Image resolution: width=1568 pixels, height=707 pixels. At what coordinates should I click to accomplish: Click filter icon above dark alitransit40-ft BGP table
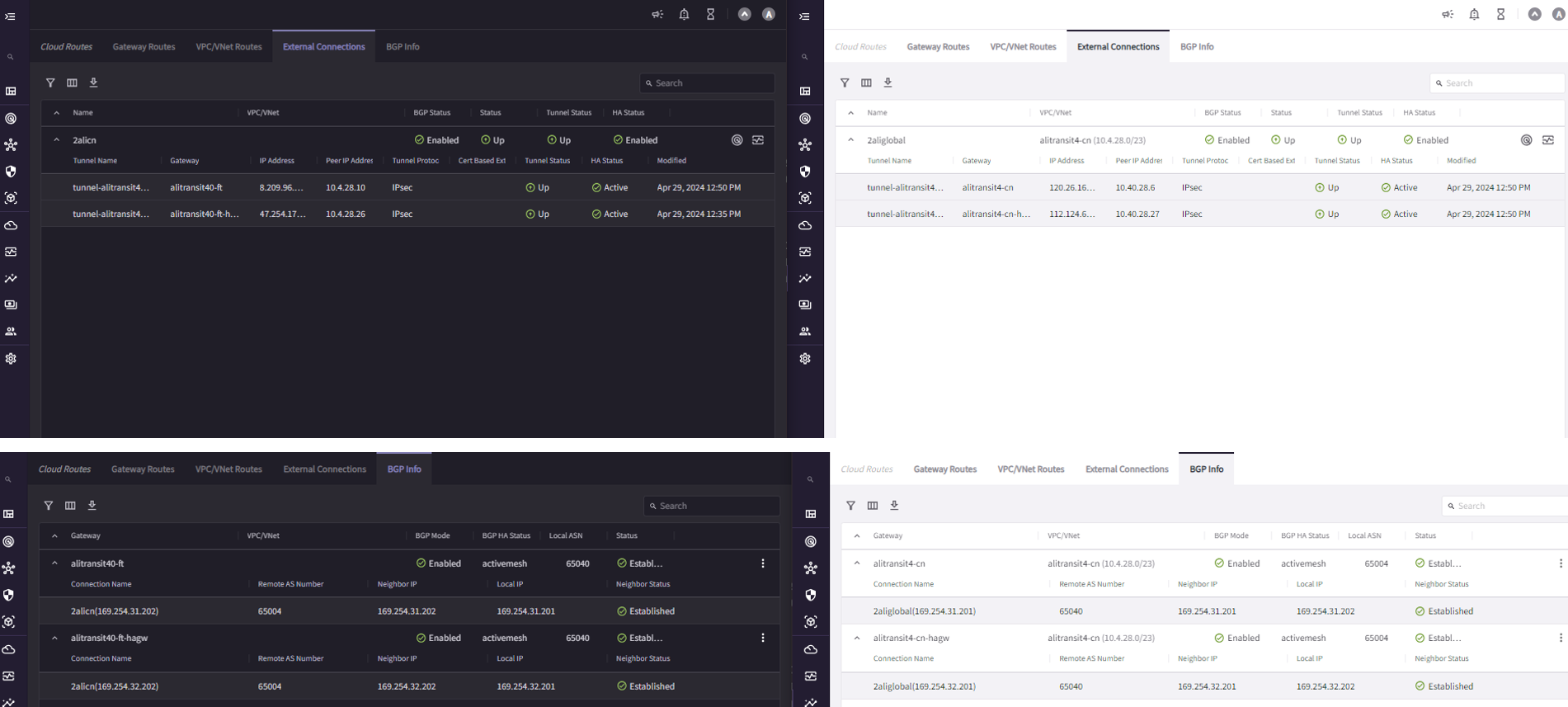tap(49, 505)
